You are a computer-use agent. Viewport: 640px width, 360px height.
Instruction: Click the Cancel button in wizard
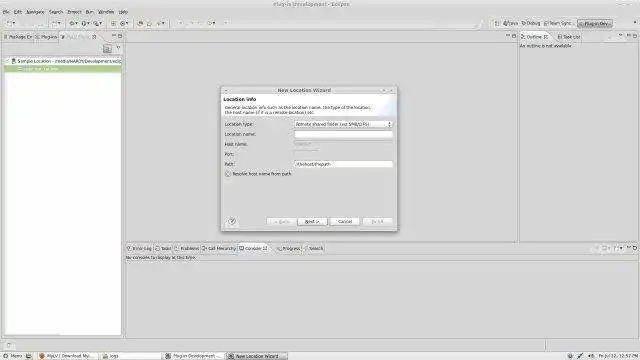[x=345, y=222]
